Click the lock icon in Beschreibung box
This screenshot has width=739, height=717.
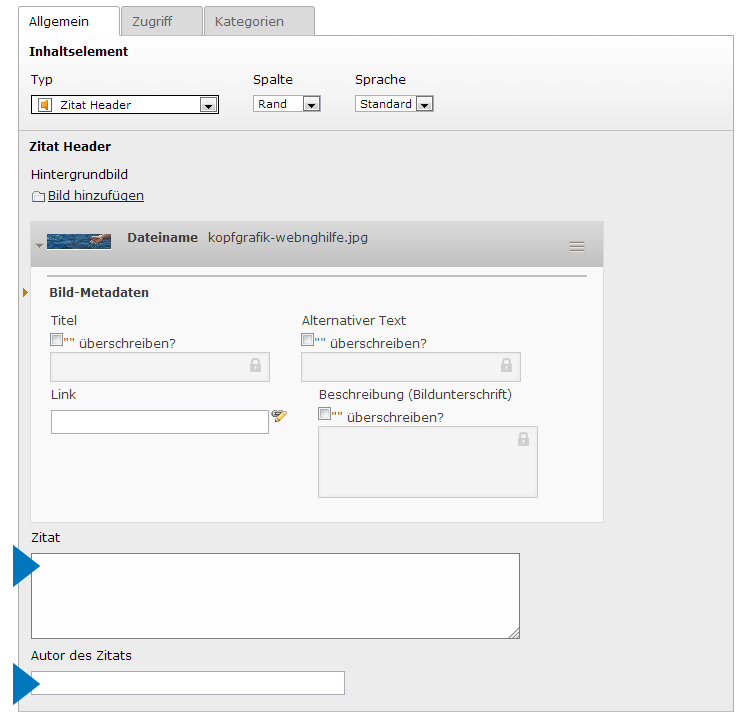tap(523, 440)
